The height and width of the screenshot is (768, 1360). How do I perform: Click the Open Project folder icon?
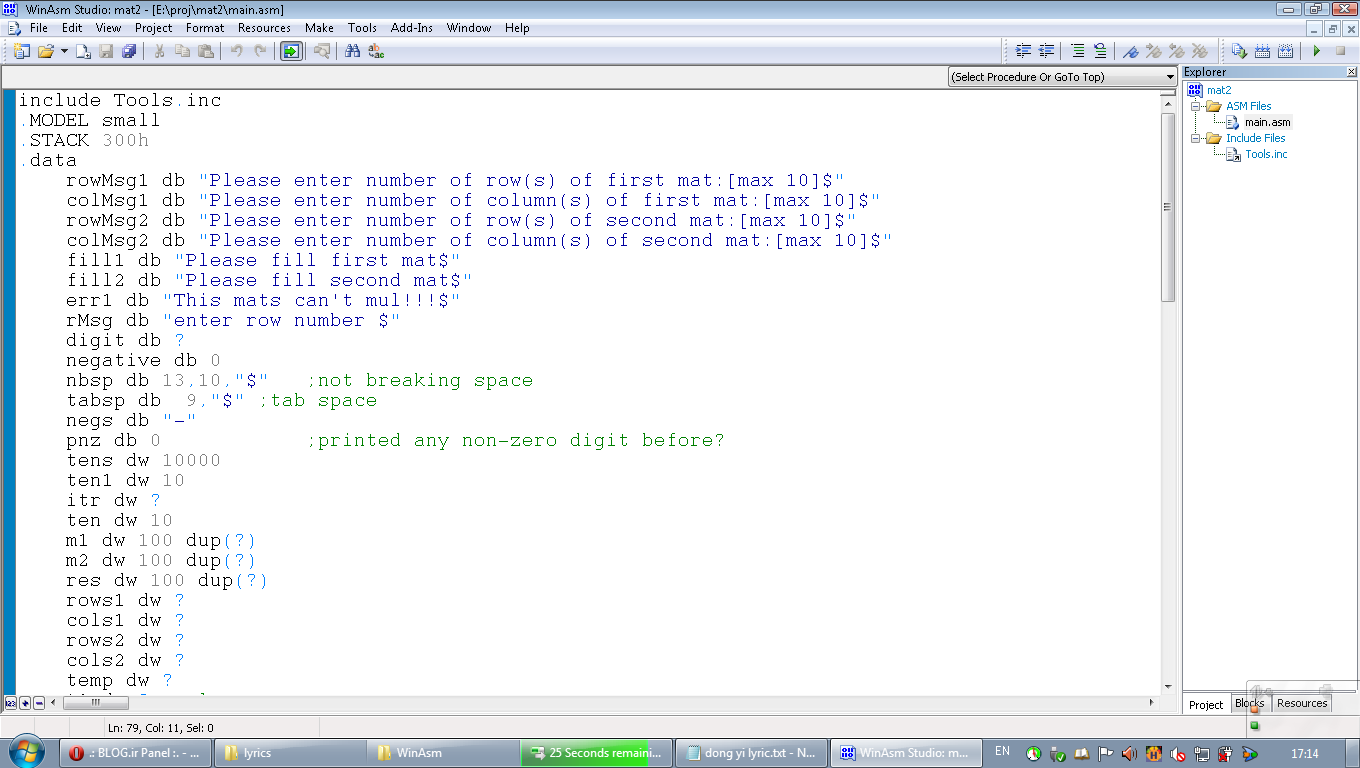(x=46, y=51)
